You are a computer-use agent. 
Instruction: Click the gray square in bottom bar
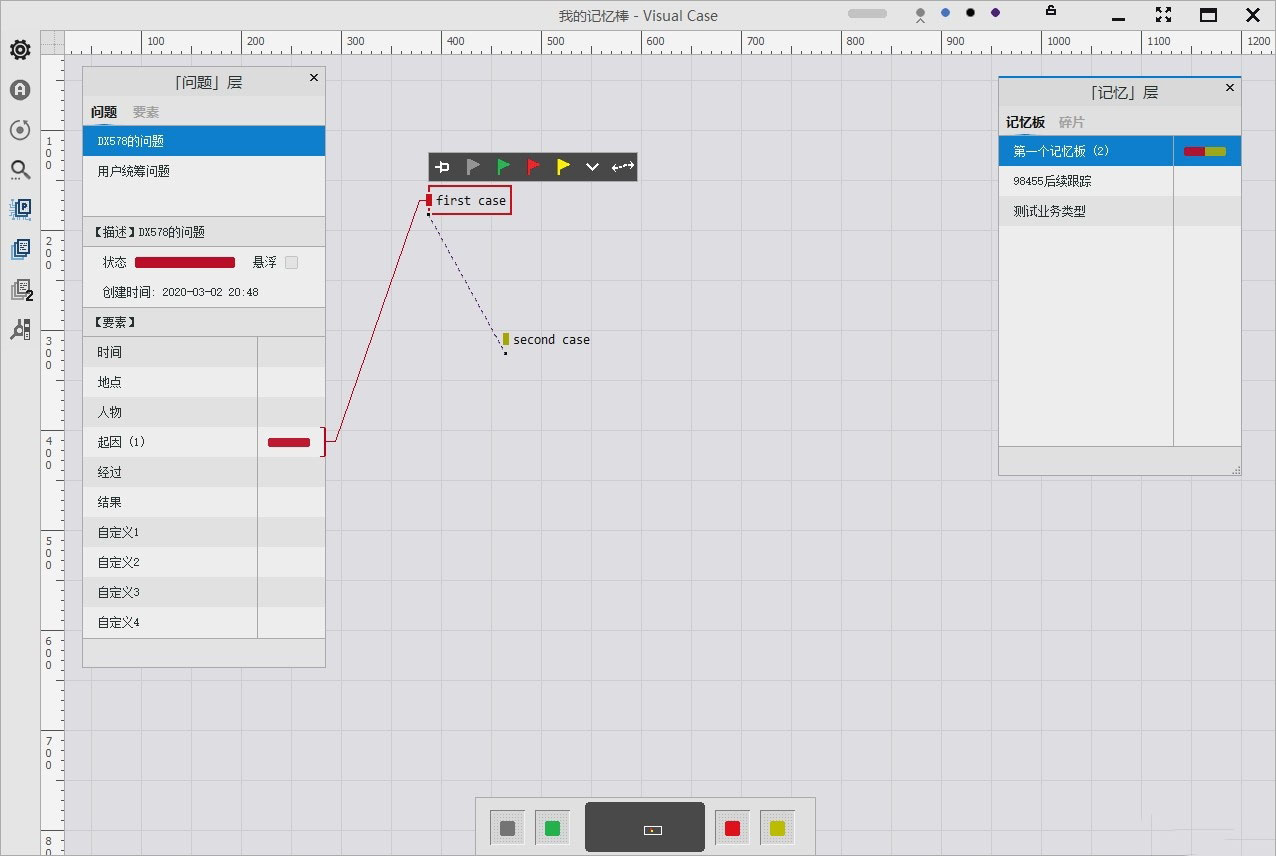(x=508, y=828)
